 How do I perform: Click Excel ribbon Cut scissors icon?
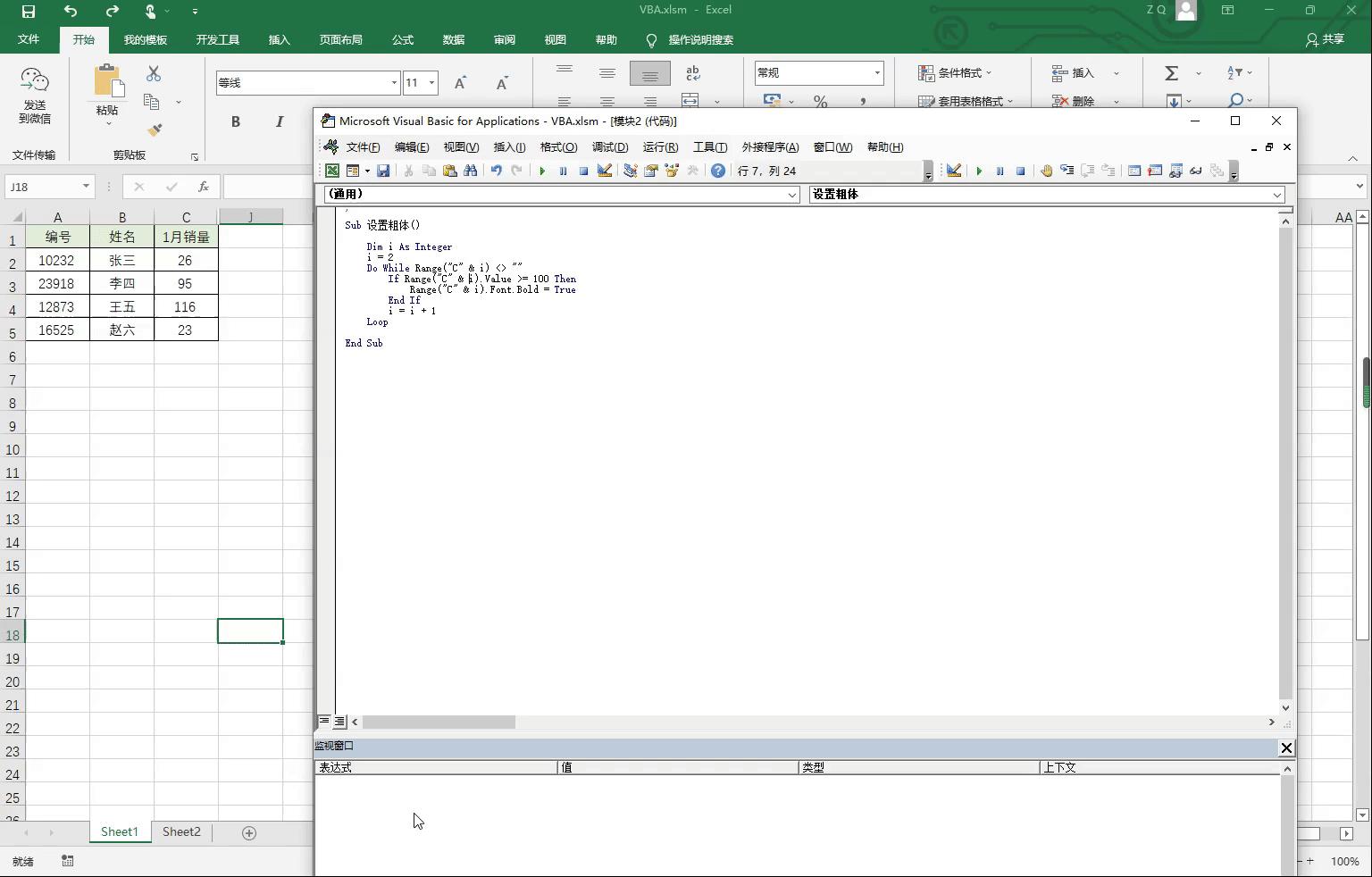coord(154,73)
